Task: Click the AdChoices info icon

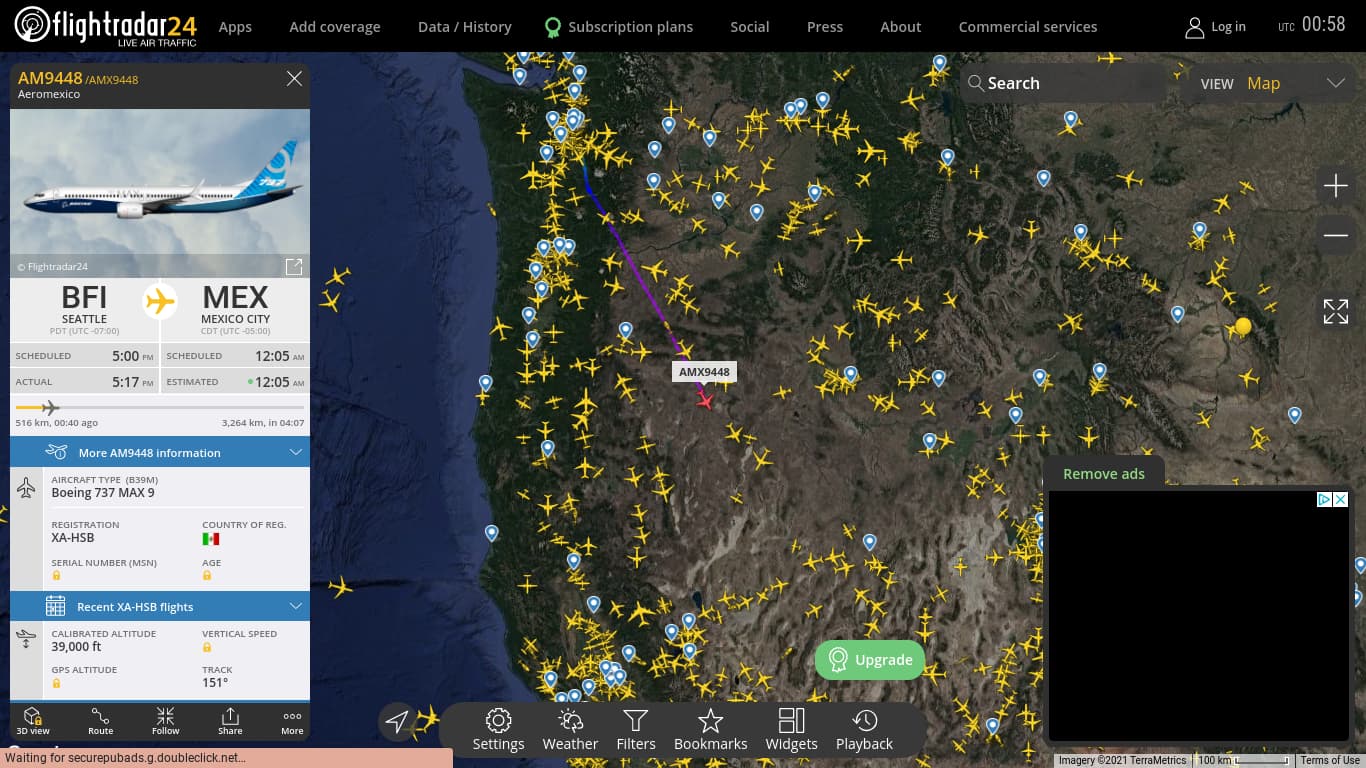Action: (1324, 499)
